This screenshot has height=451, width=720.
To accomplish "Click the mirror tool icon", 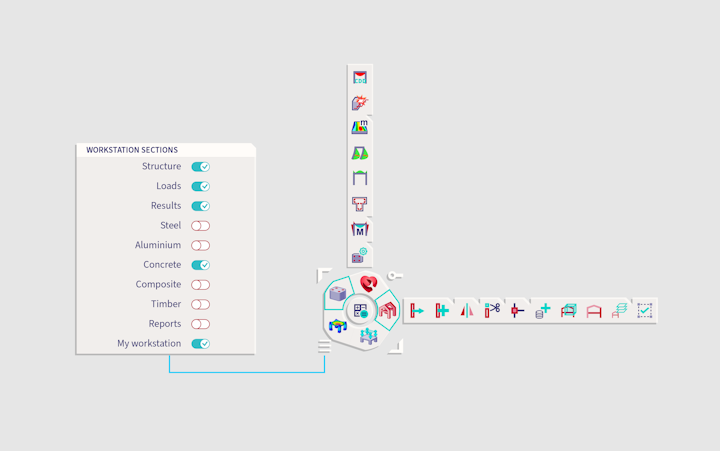I will 467,310.
